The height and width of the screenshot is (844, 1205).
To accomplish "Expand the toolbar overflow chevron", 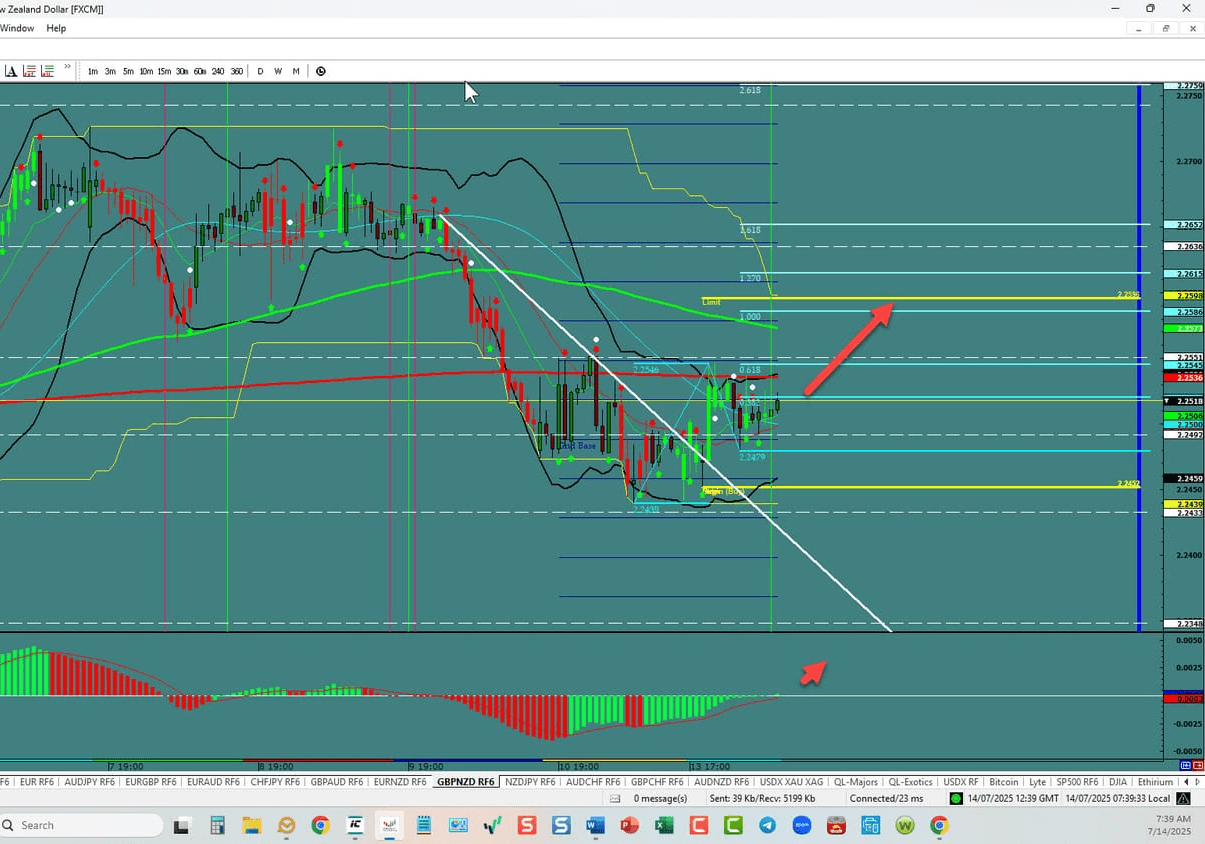I will [67, 68].
